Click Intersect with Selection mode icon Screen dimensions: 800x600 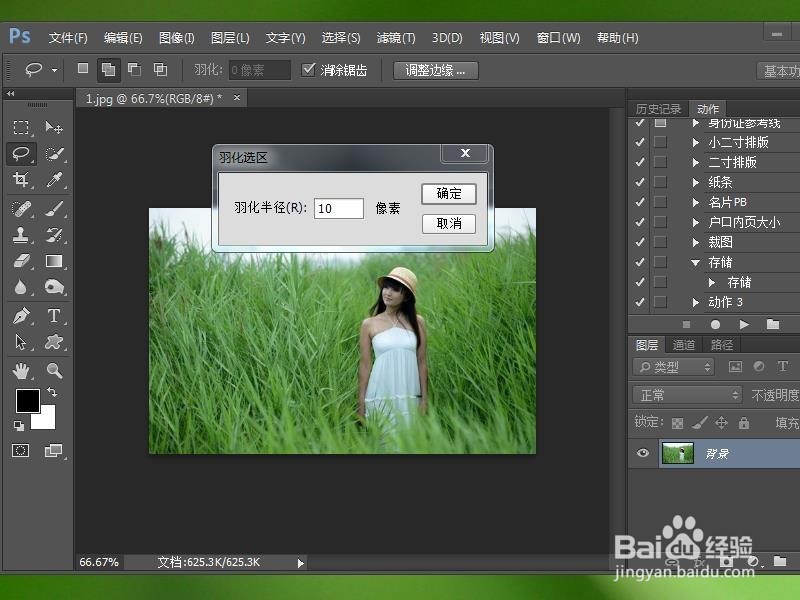(160, 69)
